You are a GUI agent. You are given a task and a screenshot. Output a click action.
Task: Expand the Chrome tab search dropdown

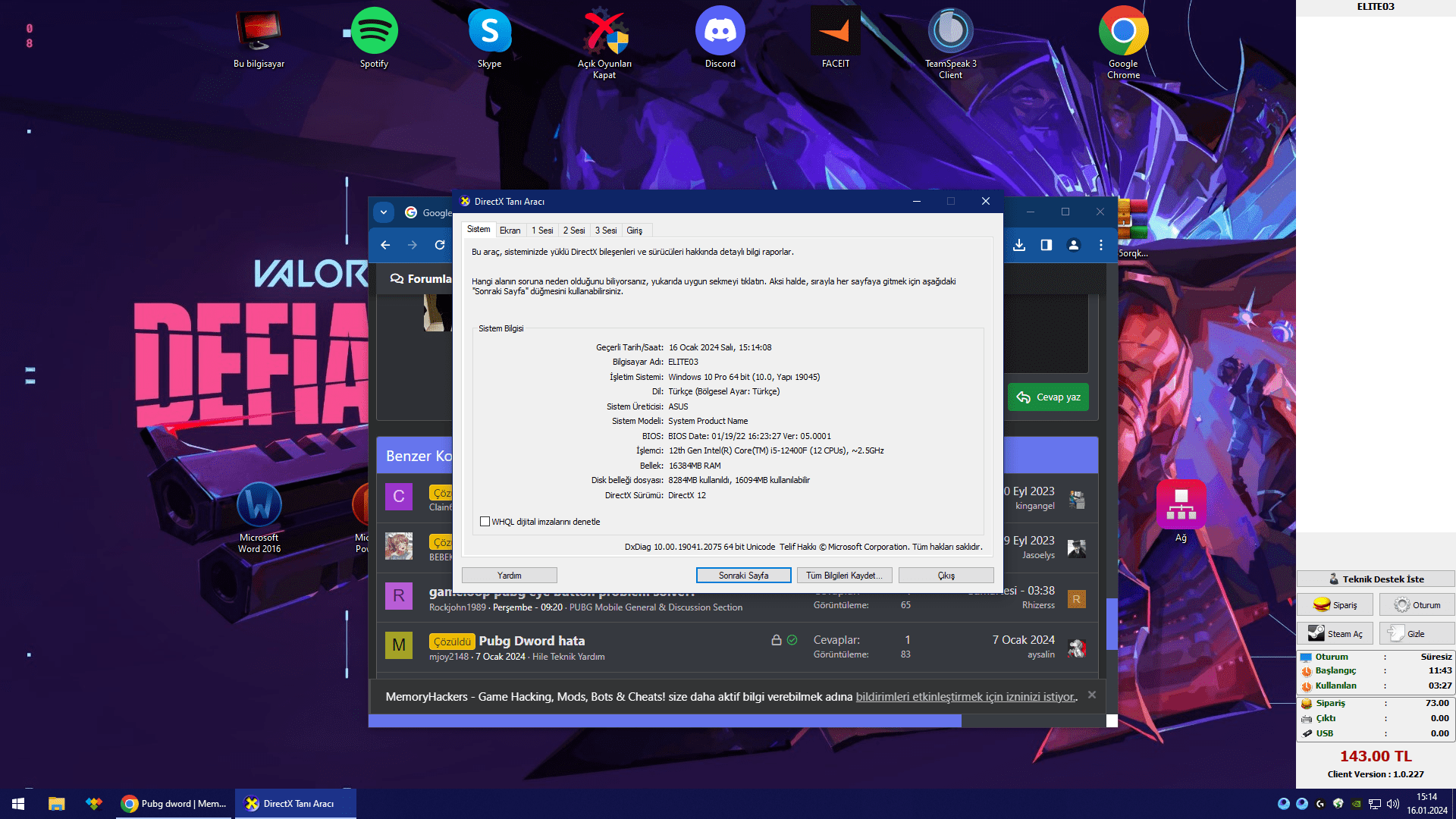tap(384, 212)
